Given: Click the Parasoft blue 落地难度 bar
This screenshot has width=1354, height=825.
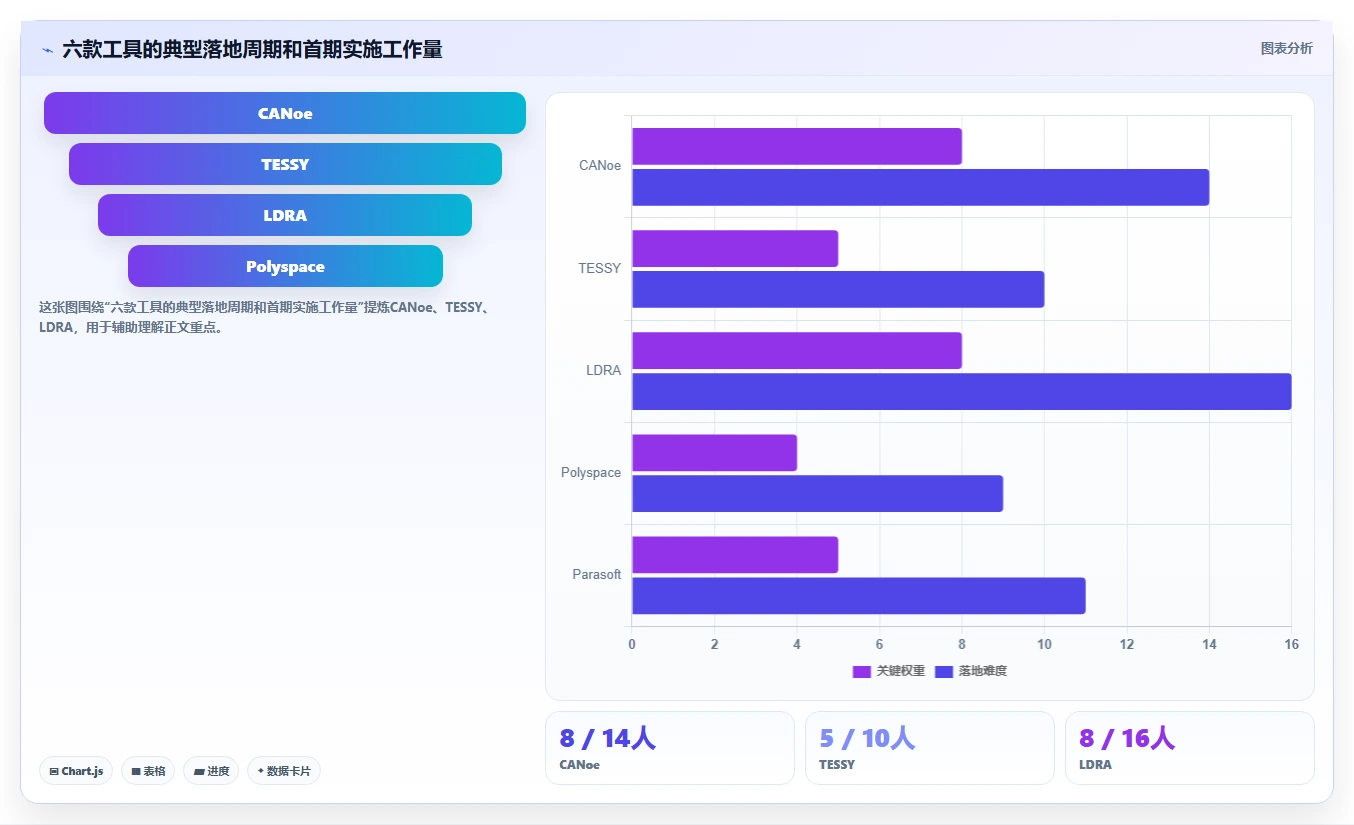Looking at the screenshot, I should coord(858,595).
